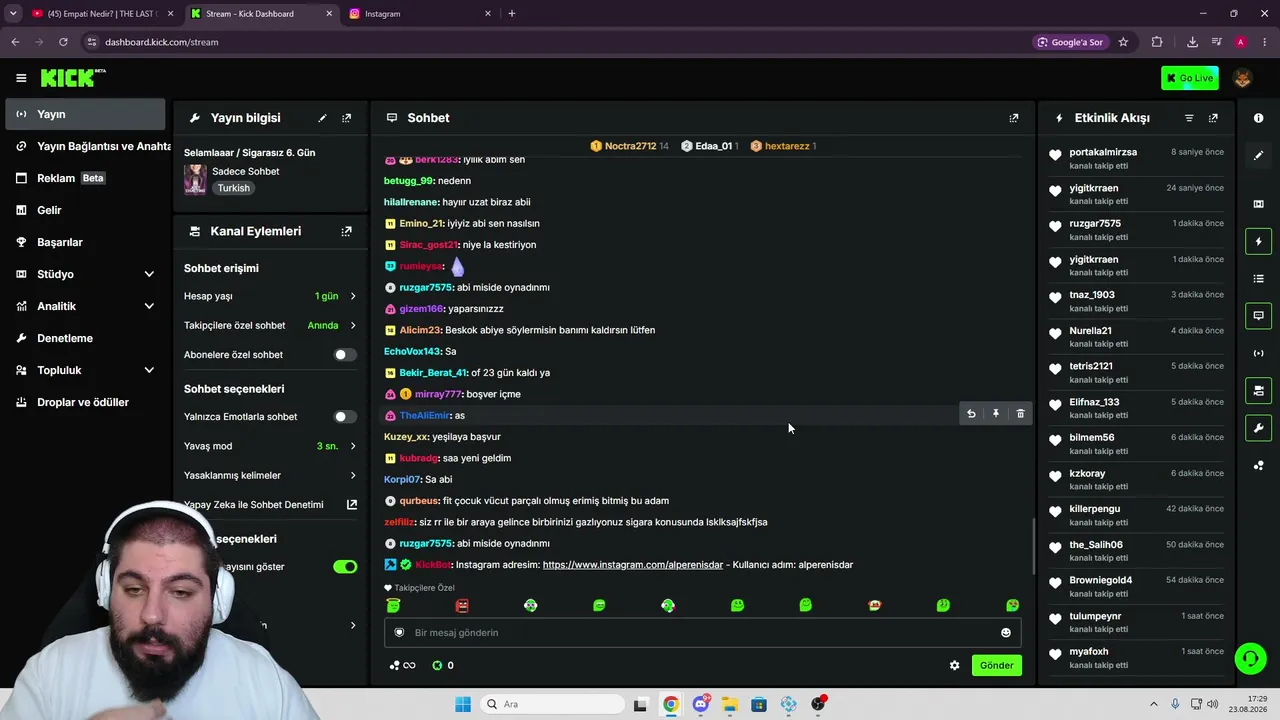This screenshot has width=1280, height=720.
Task: Pin TheAliEmir's chat message
Action: pyautogui.click(x=996, y=414)
